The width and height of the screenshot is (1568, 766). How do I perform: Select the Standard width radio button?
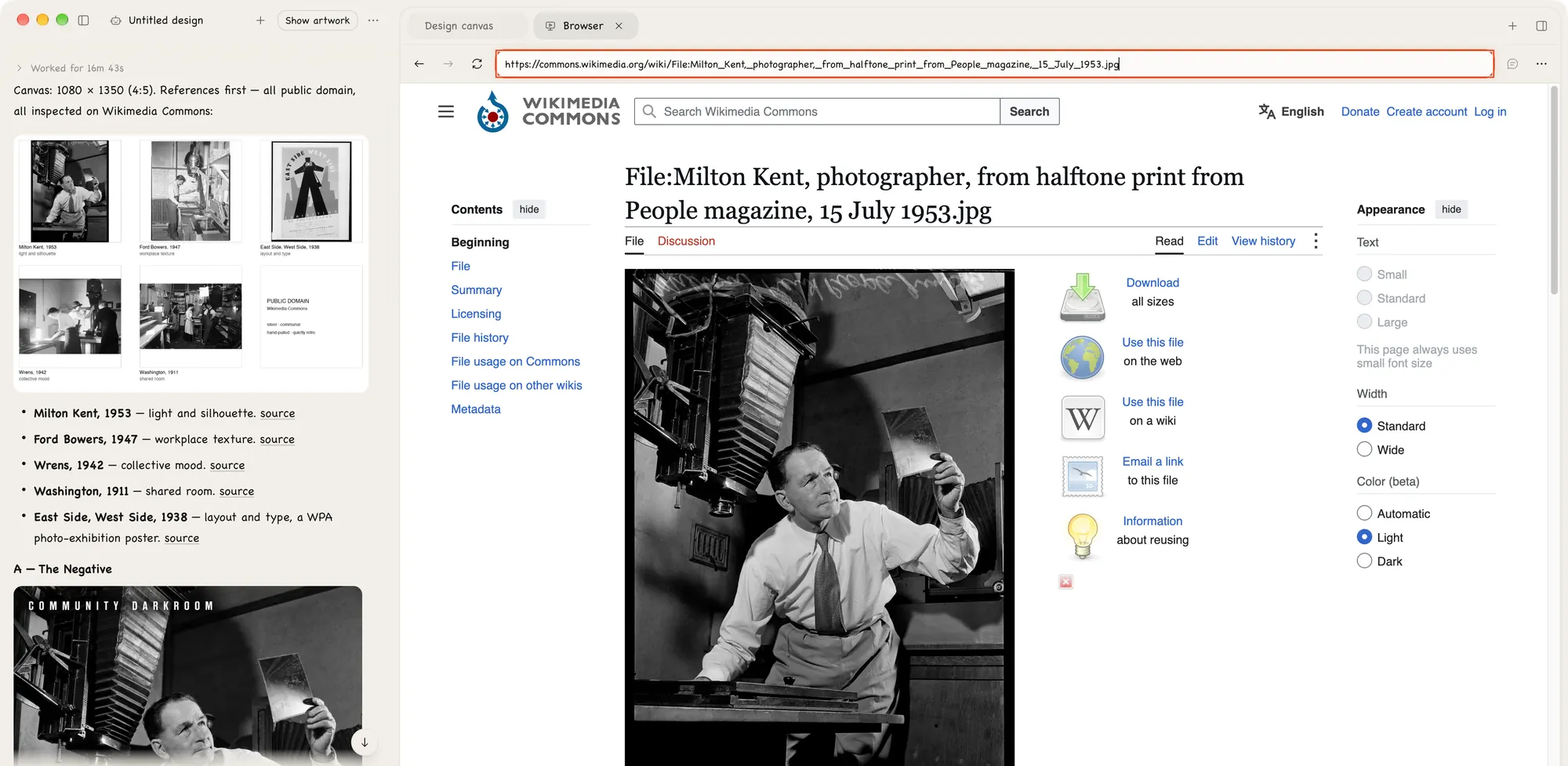click(x=1364, y=426)
